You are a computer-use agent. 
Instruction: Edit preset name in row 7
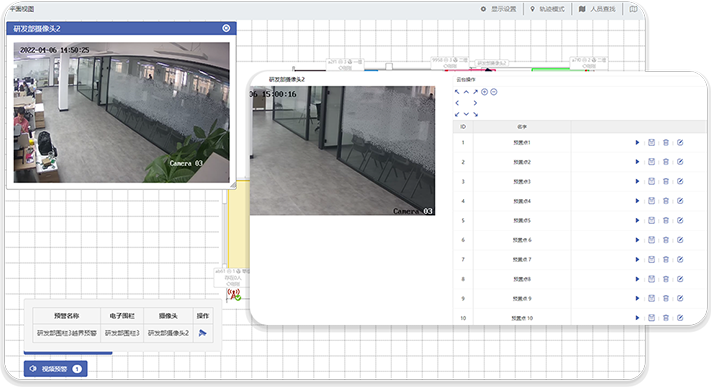point(680,260)
